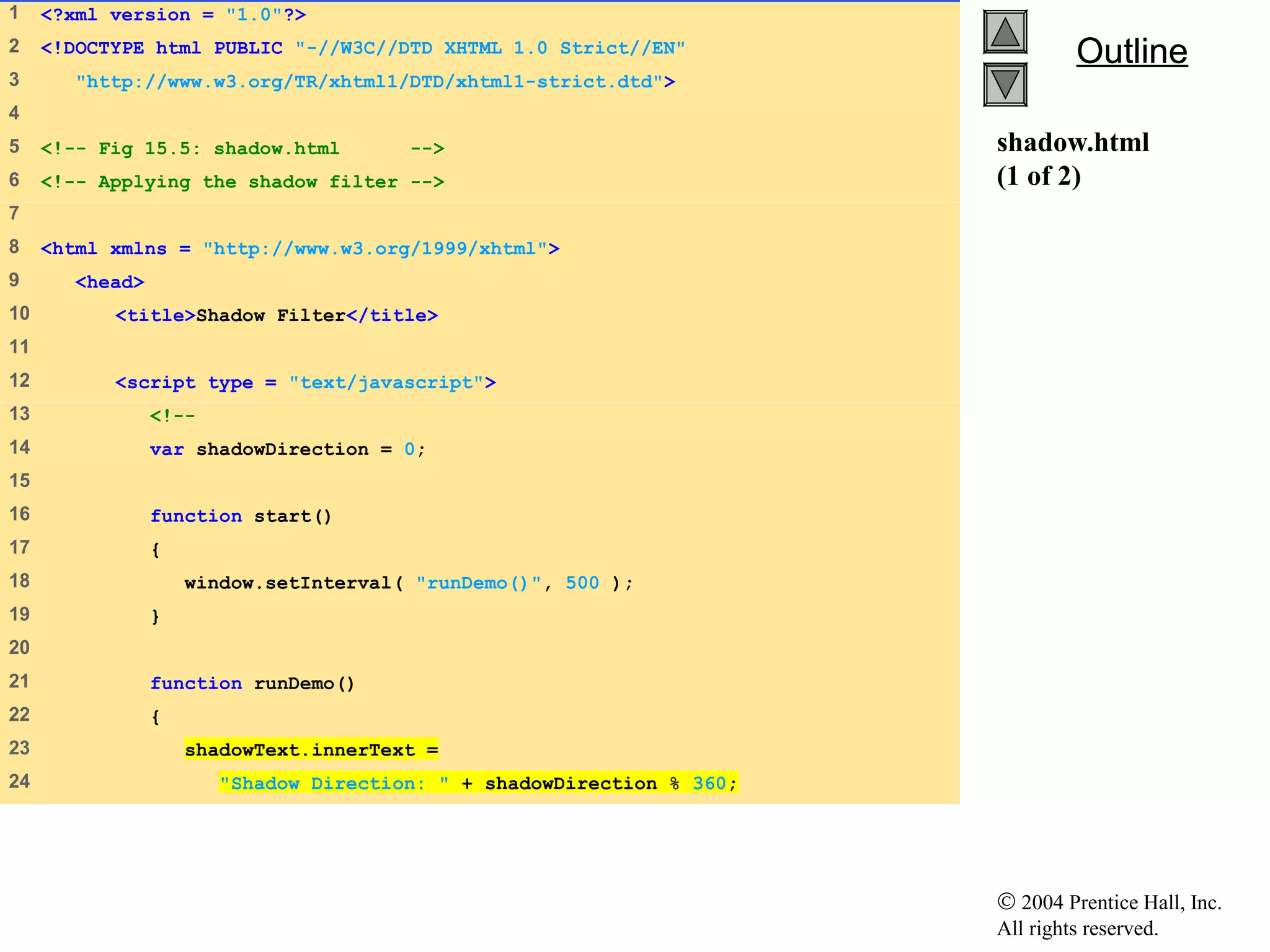The image size is (1270, 952).
Task: Click the comment opener on line 13
Action: coord(172,416)
